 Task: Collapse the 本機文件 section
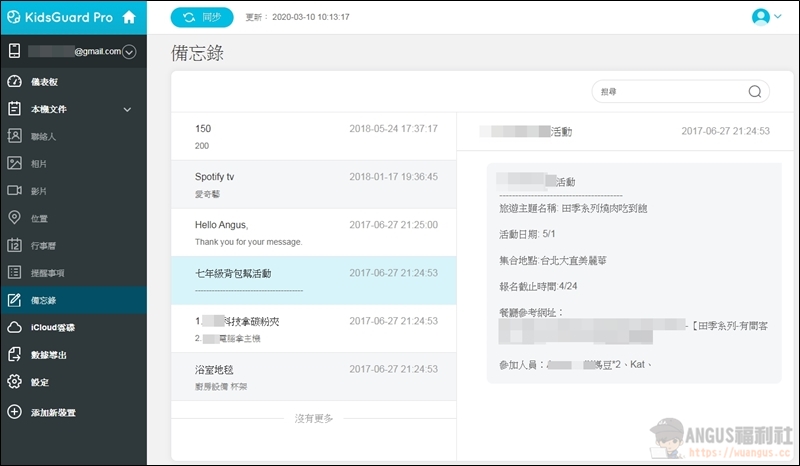point(127,109)
